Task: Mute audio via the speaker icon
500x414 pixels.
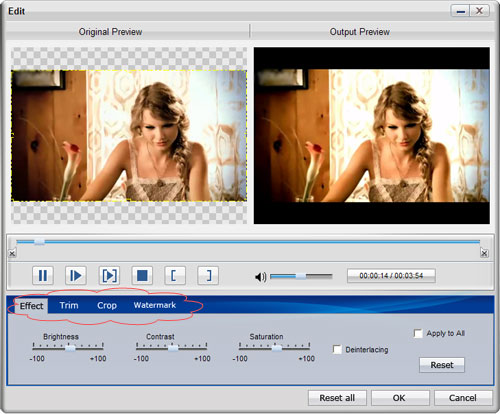Action: point(260,277)
